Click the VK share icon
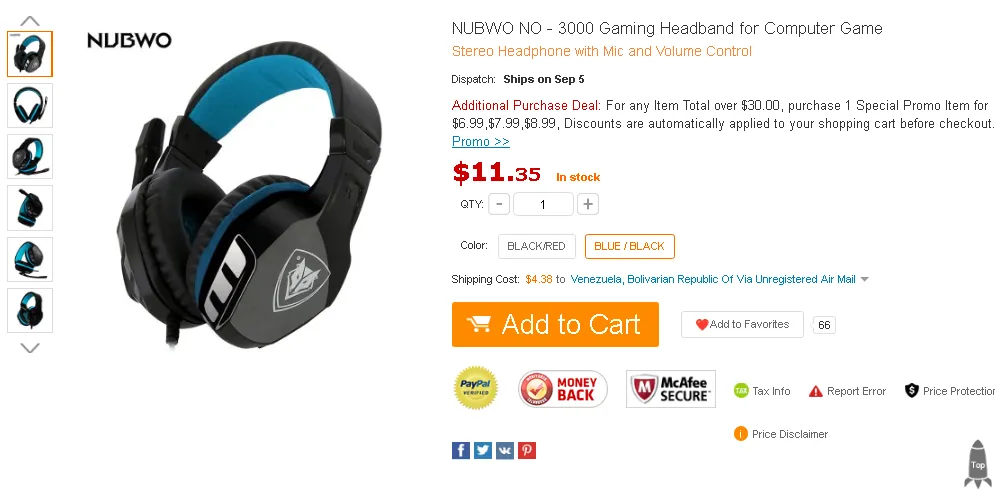This screenshot has width=995, height=490. [504, 451]
